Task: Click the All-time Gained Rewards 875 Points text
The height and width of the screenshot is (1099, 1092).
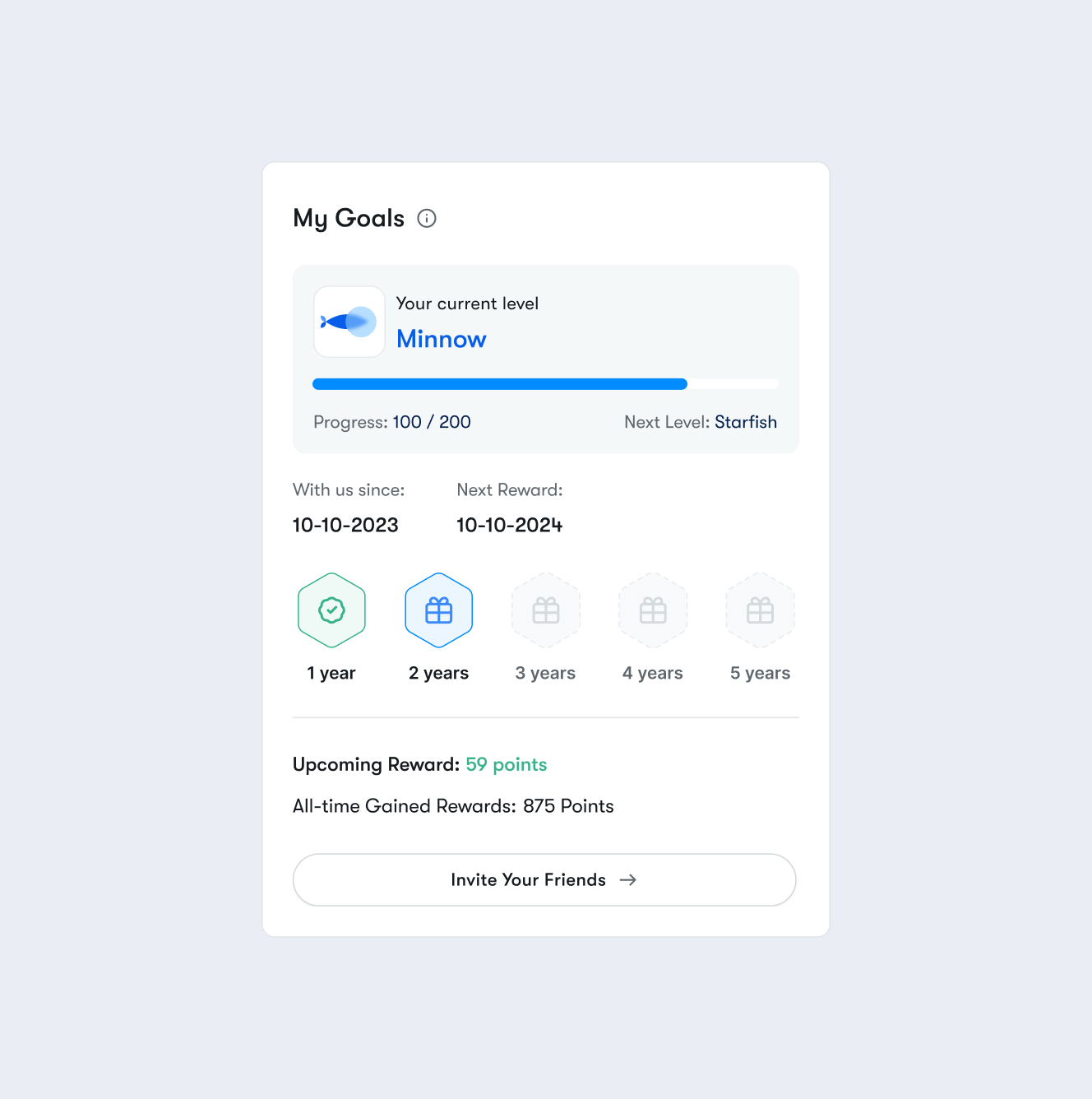Action: click(453, 806)
